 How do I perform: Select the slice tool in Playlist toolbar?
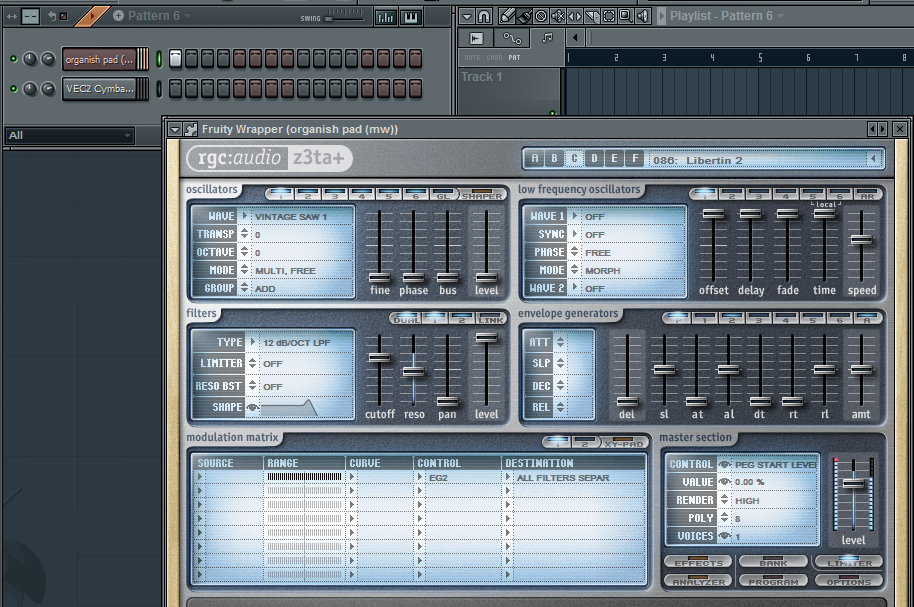[592, 16]
